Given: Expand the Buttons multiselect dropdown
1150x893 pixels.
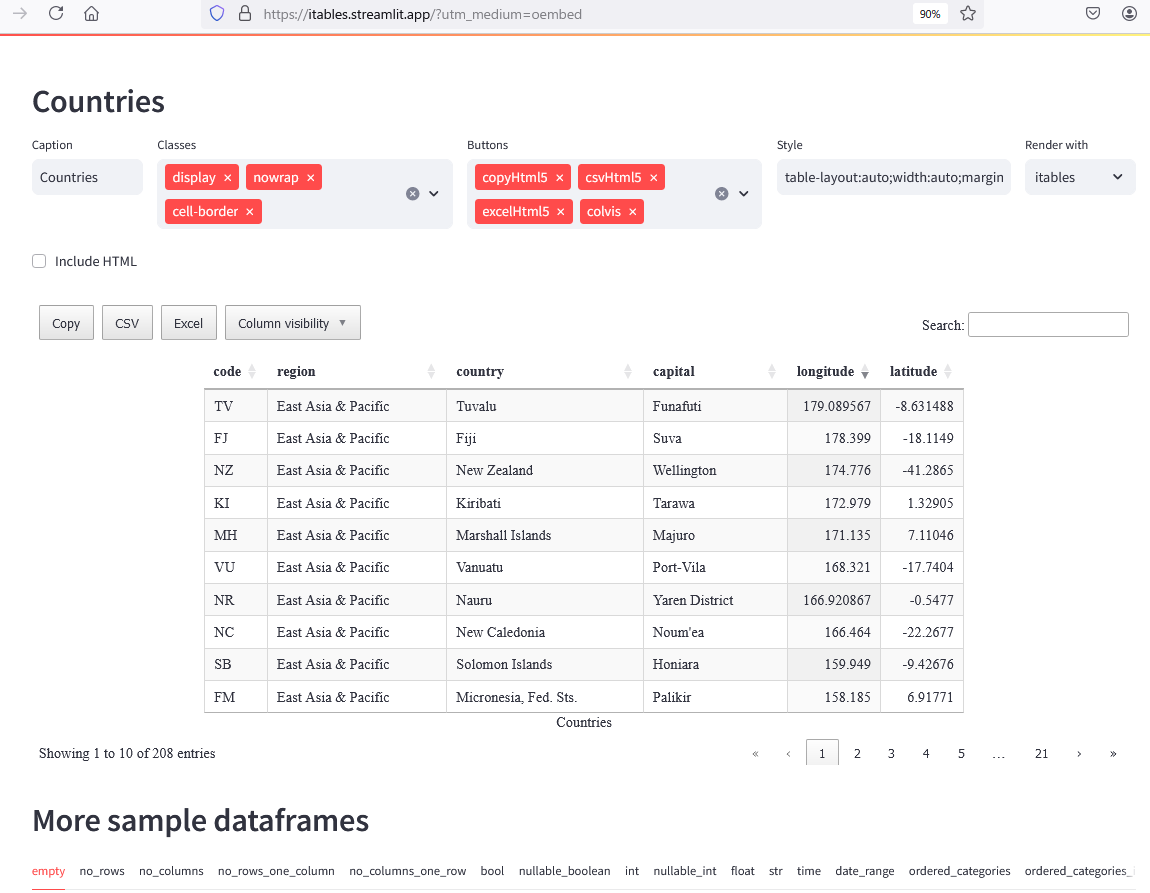Looking at the screenshot, I should point(744,194).
